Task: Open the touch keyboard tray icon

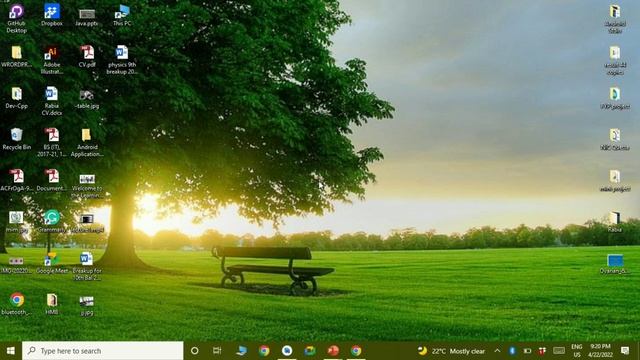Action: pyautogui.click(x=559, y=351)
